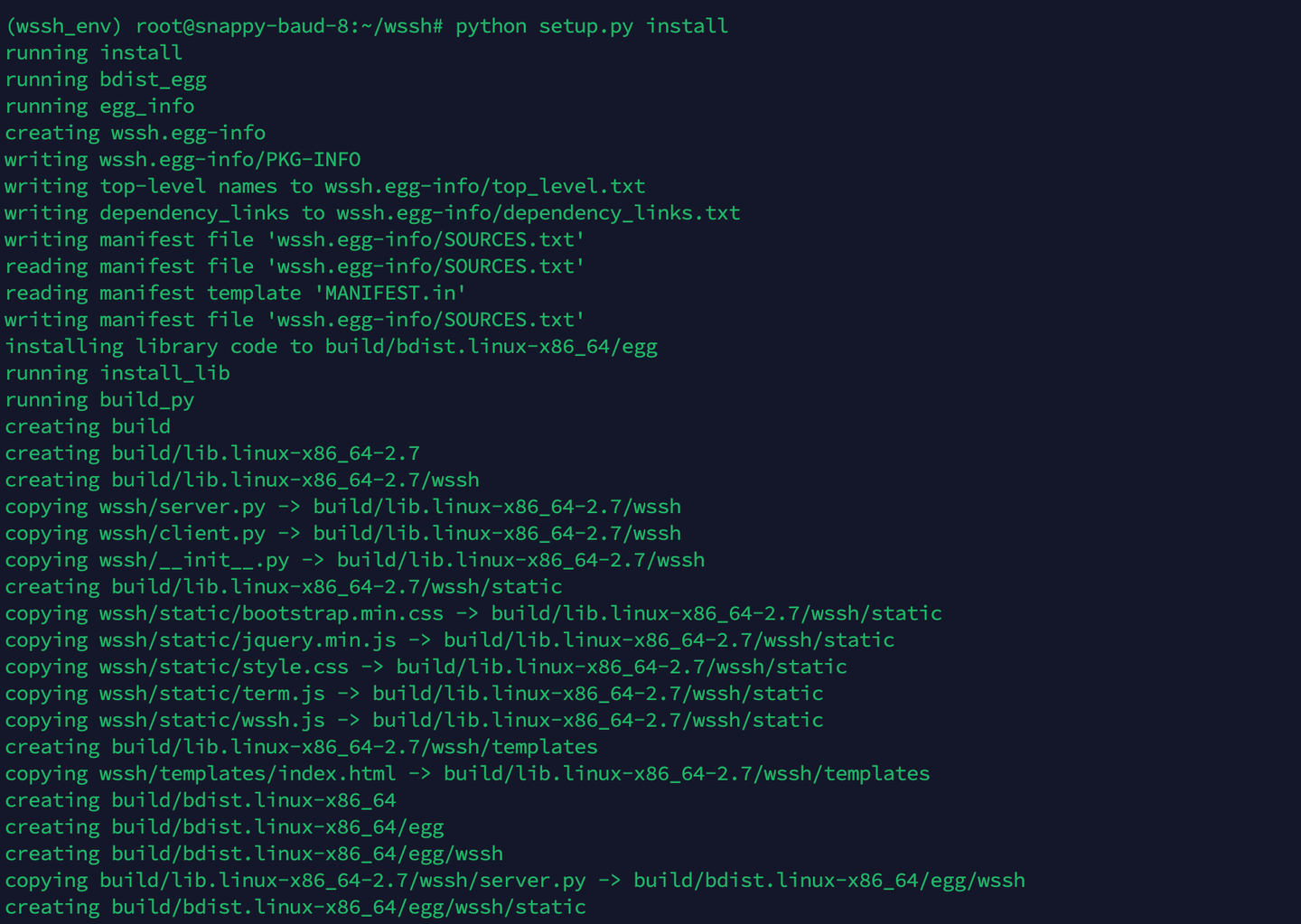Click the 'running bdist_egg' output line
The height and width of the screenshot is (924, 1301).
click(x=106, y=79)
